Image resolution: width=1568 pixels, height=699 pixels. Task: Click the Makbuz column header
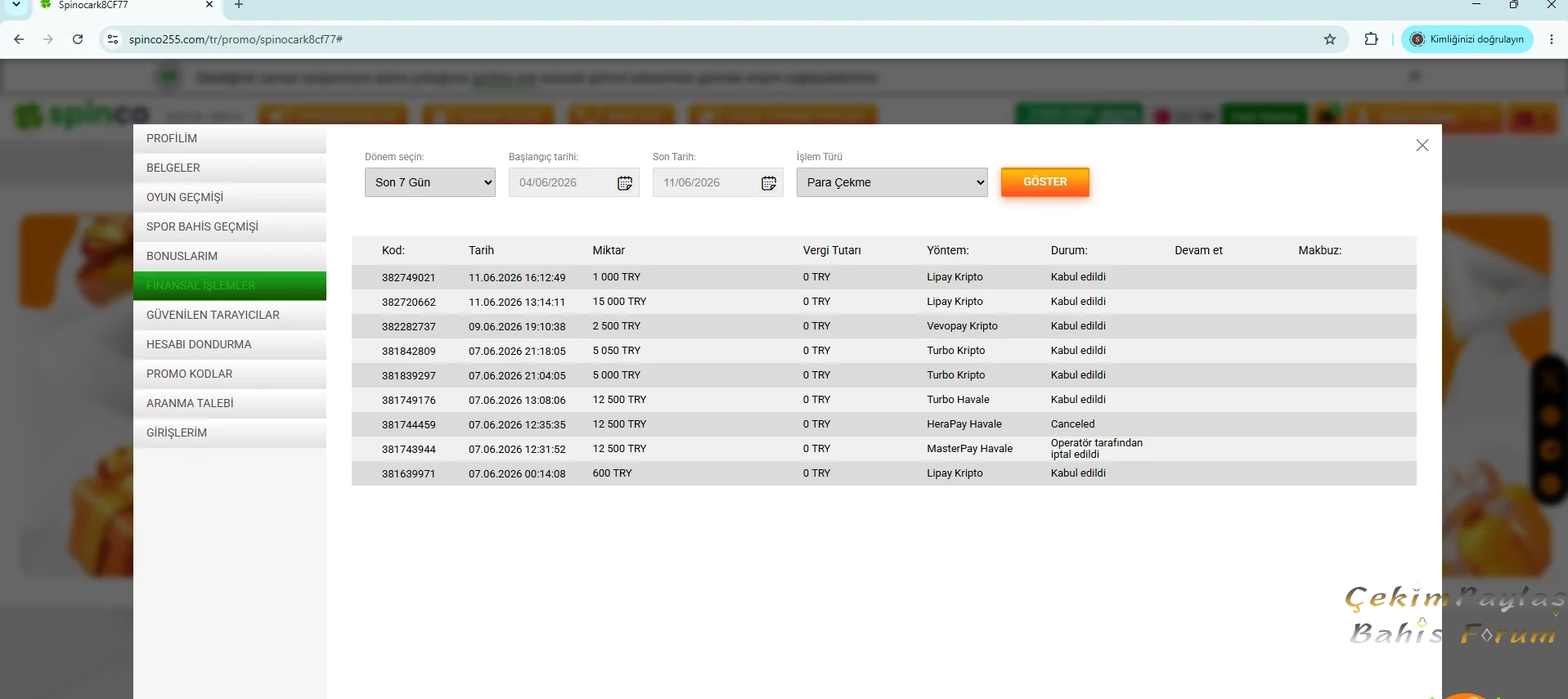coord(1320,250)
